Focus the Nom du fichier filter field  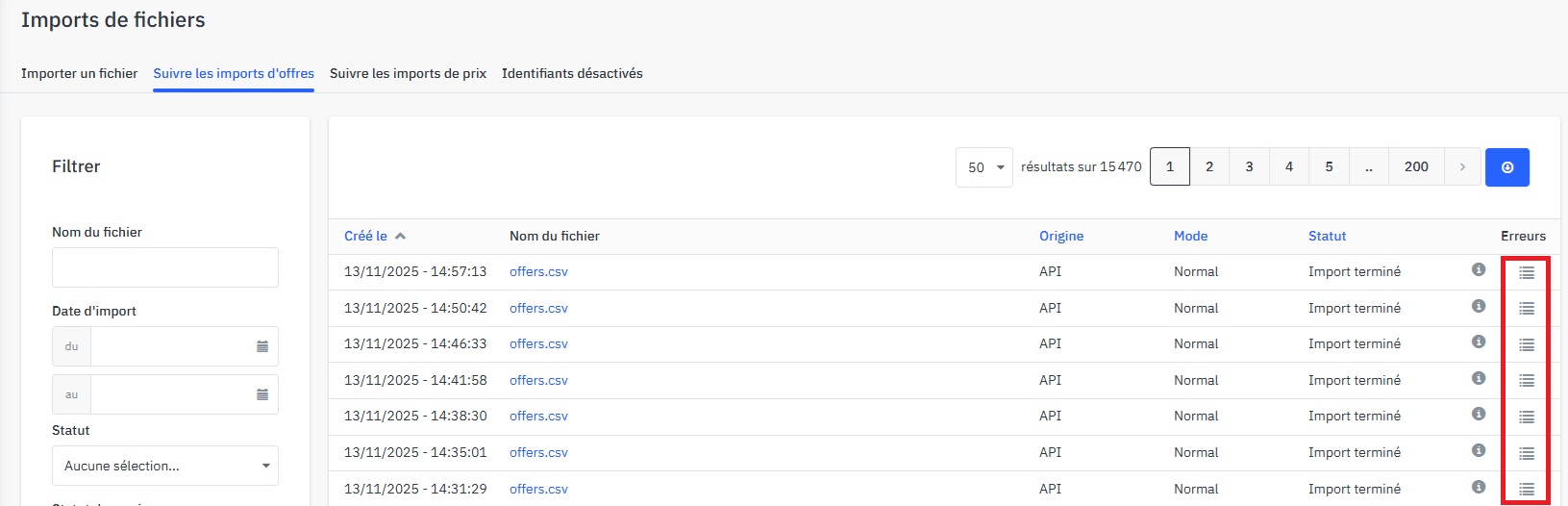[165, 267]
